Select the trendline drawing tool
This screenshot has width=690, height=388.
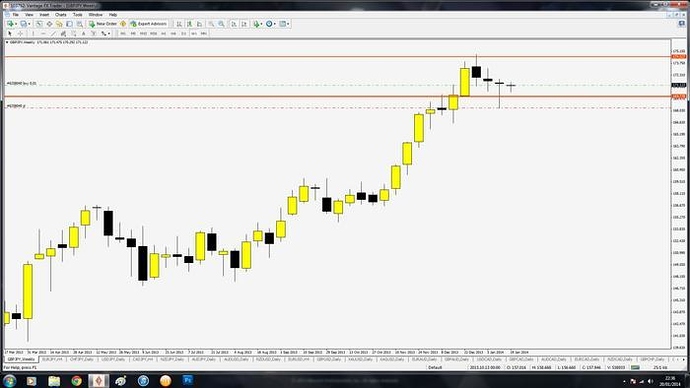[53, 33]
